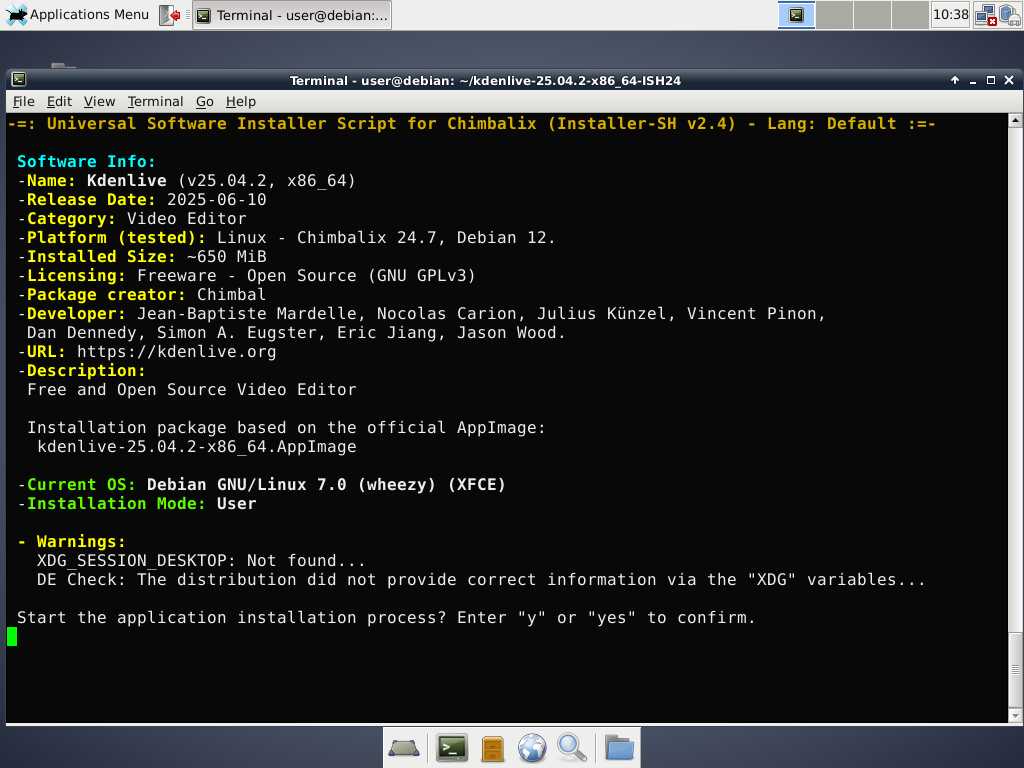Close the terminal window

1009,80
